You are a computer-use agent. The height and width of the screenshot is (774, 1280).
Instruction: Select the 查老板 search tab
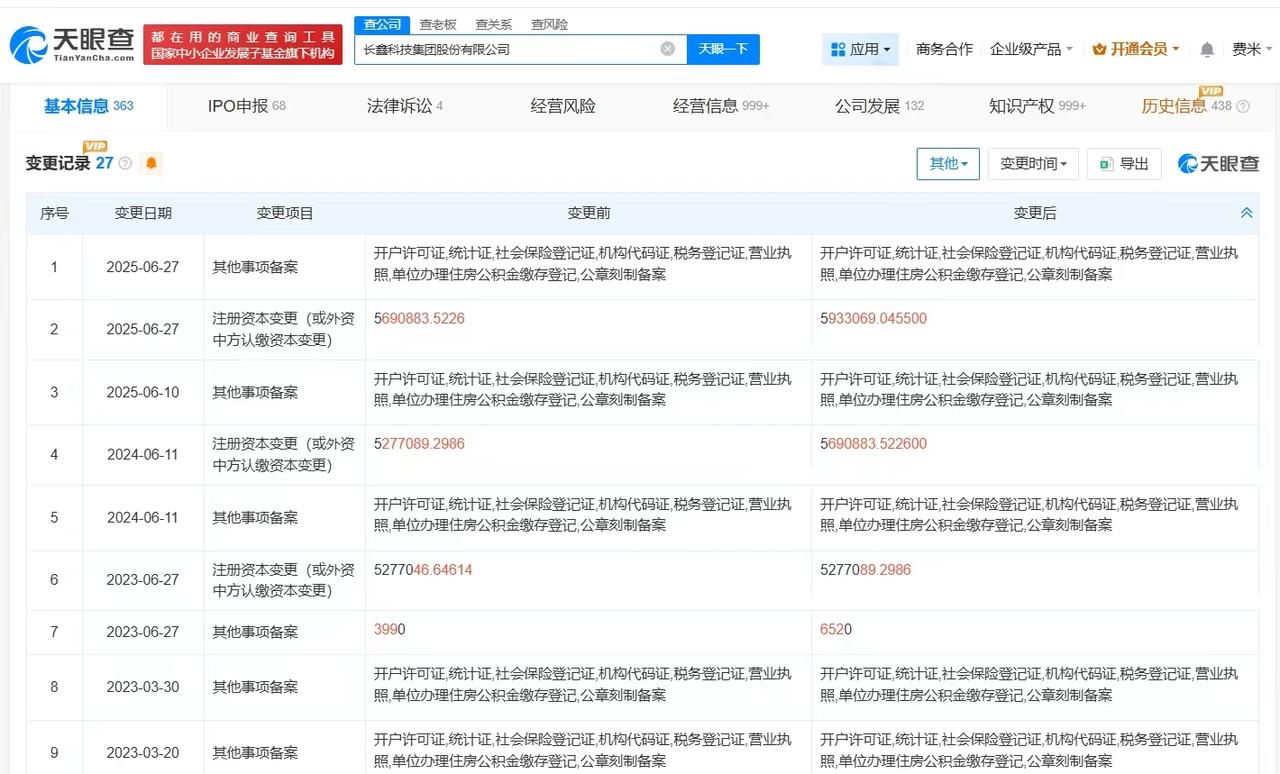[438, 24]
